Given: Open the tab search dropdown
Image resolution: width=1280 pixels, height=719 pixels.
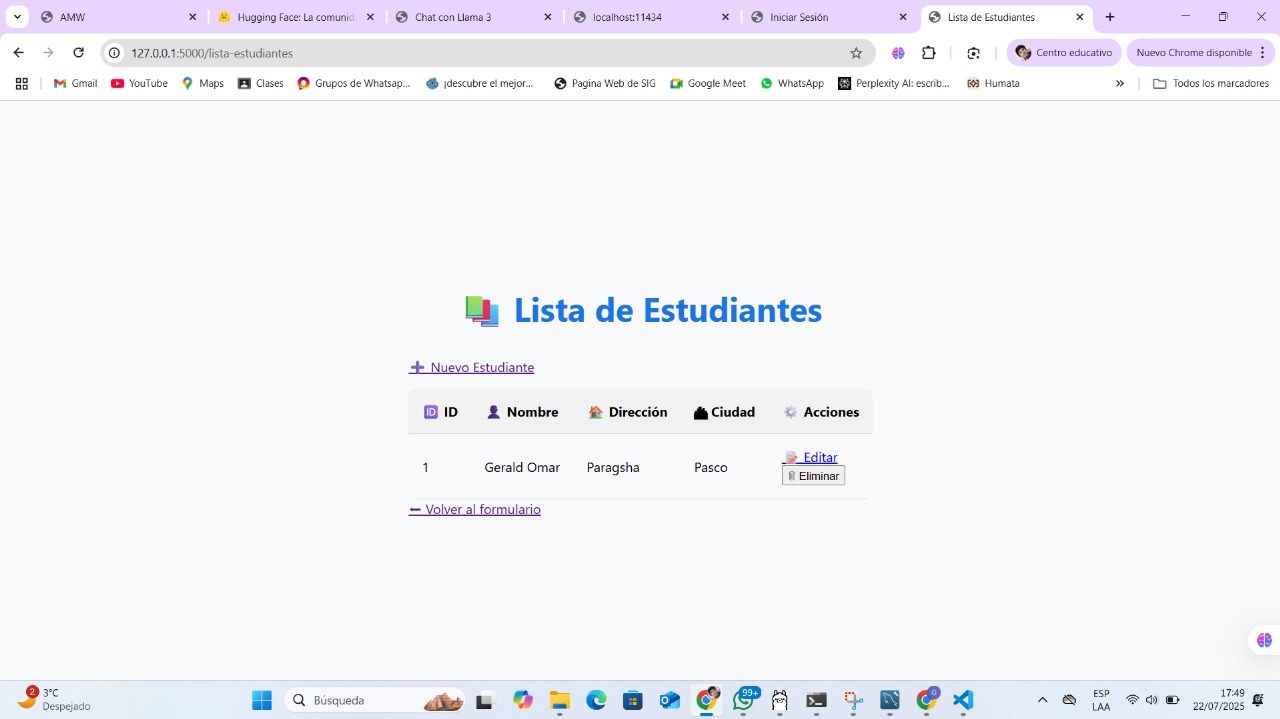Looking at the screenshot, I should click(x=17, y=17).
